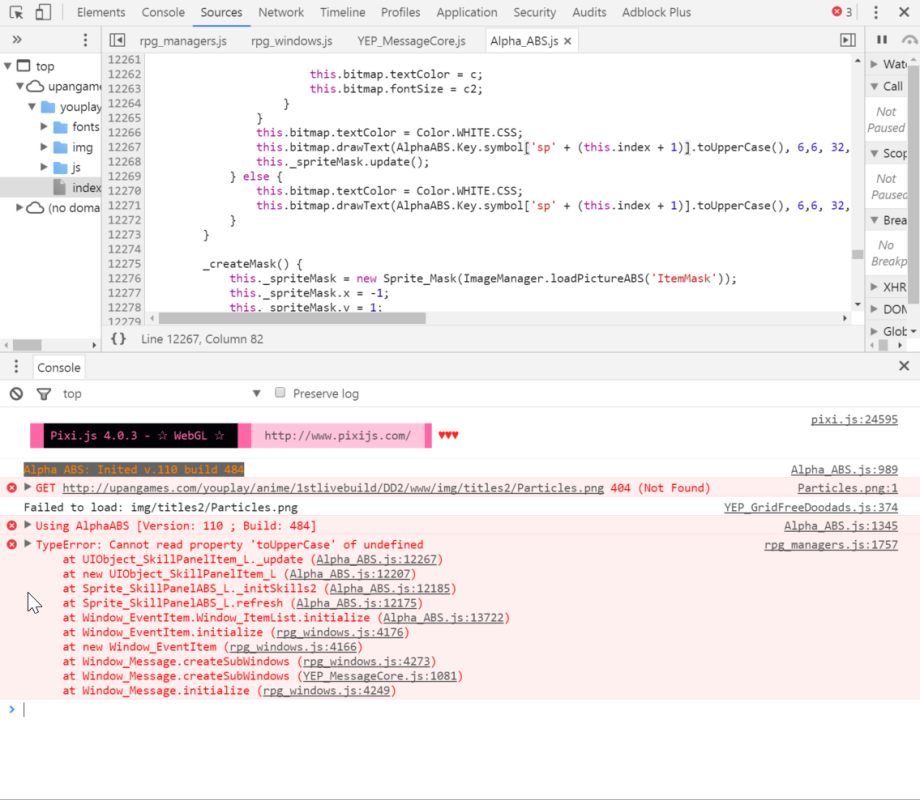Open the Audits panel

click(589, 12)
